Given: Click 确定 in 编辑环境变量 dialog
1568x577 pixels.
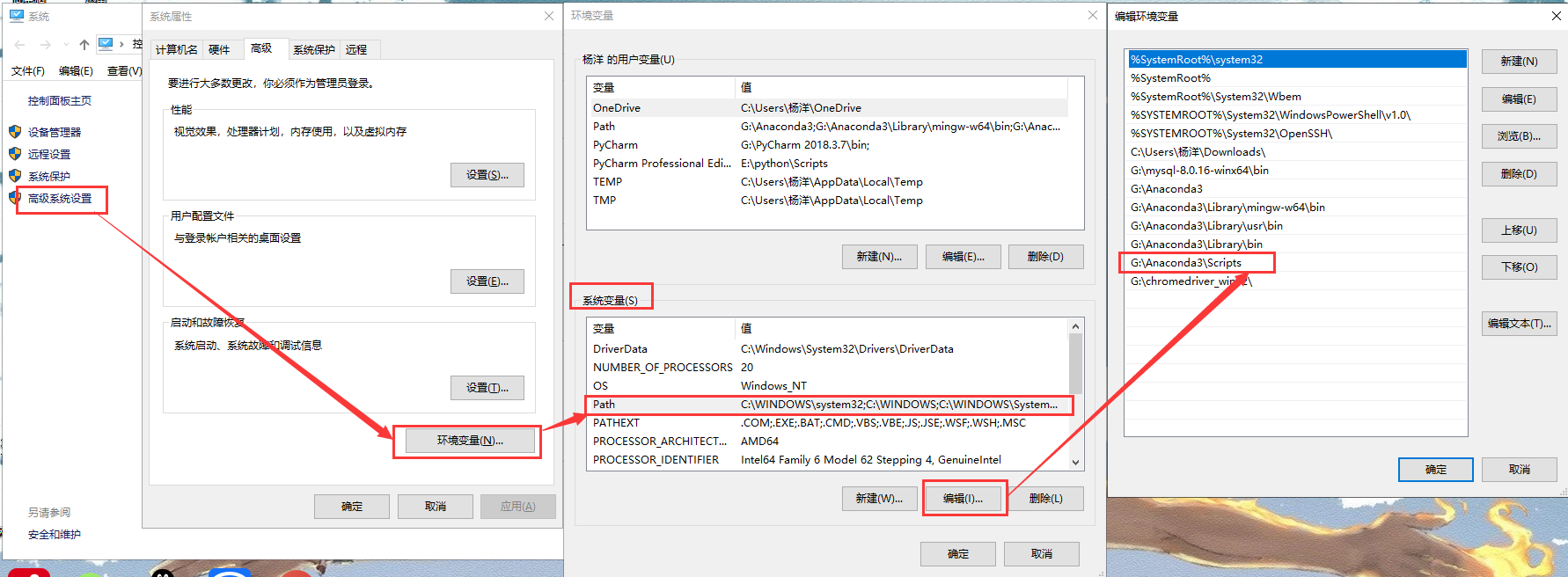Looking at the screenshot, I should 1436,470.
